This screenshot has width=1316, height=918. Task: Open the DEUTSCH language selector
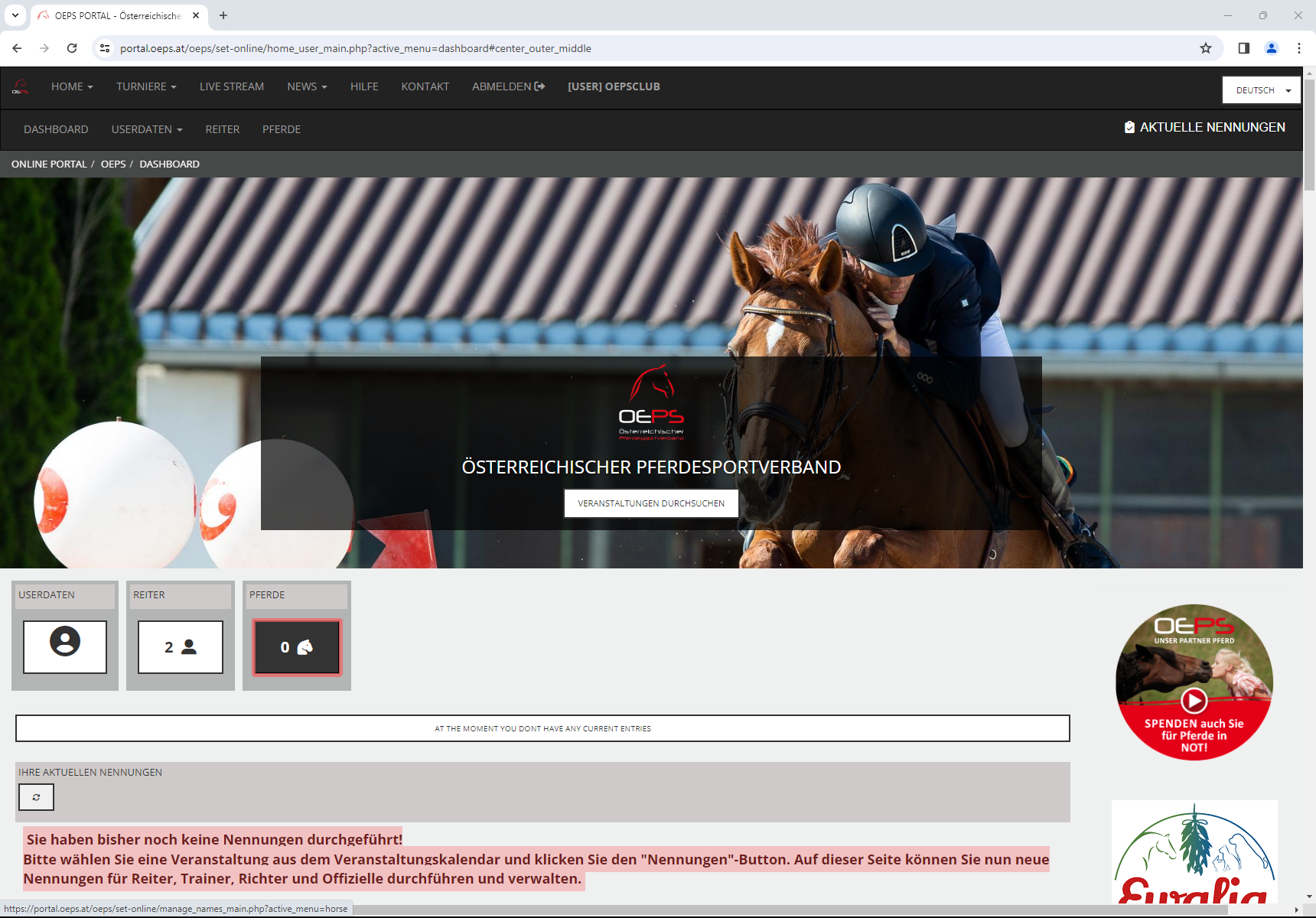[x=1261, y=90]
